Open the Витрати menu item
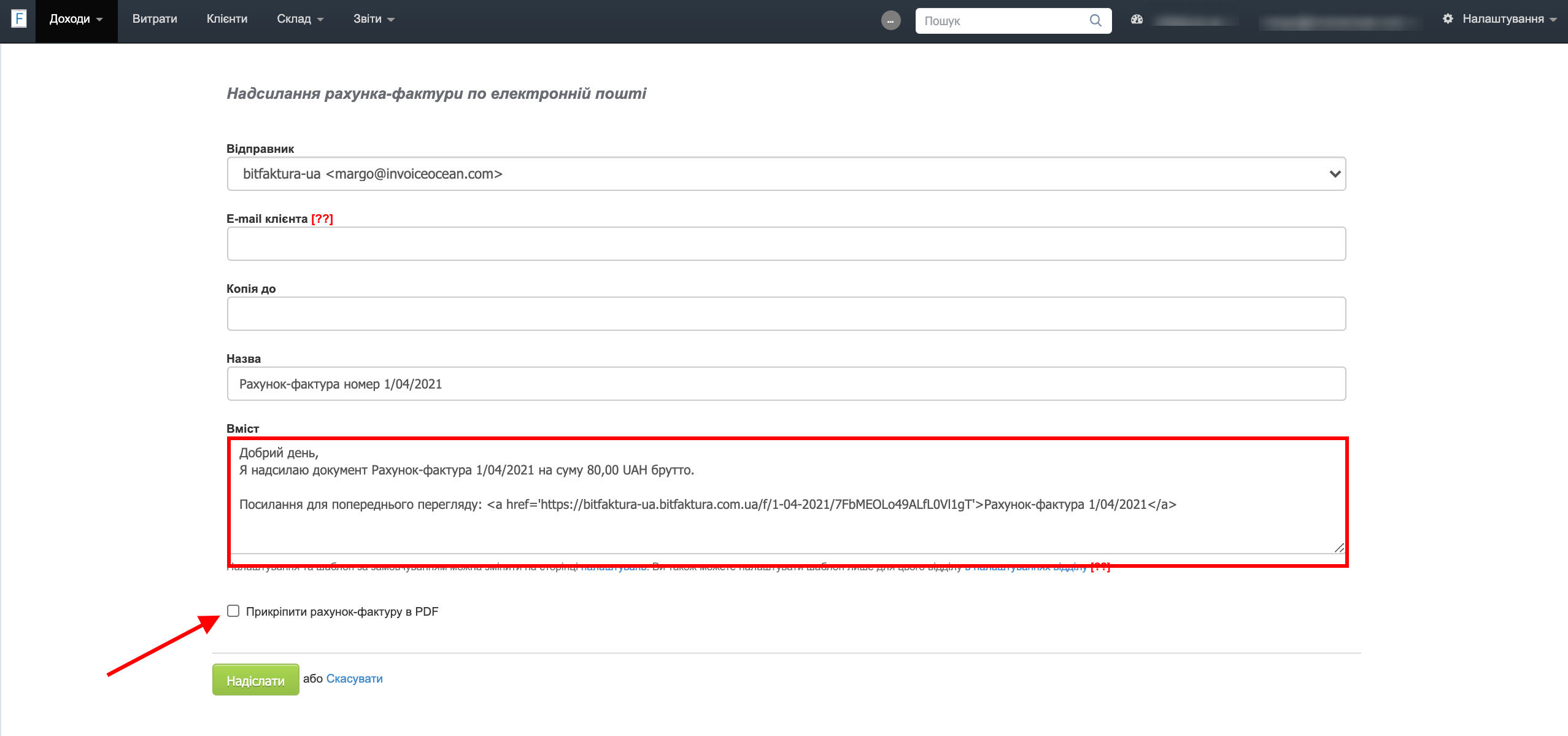The width and height of the screenshot is (1568, 736). click(x=155, y=19)
